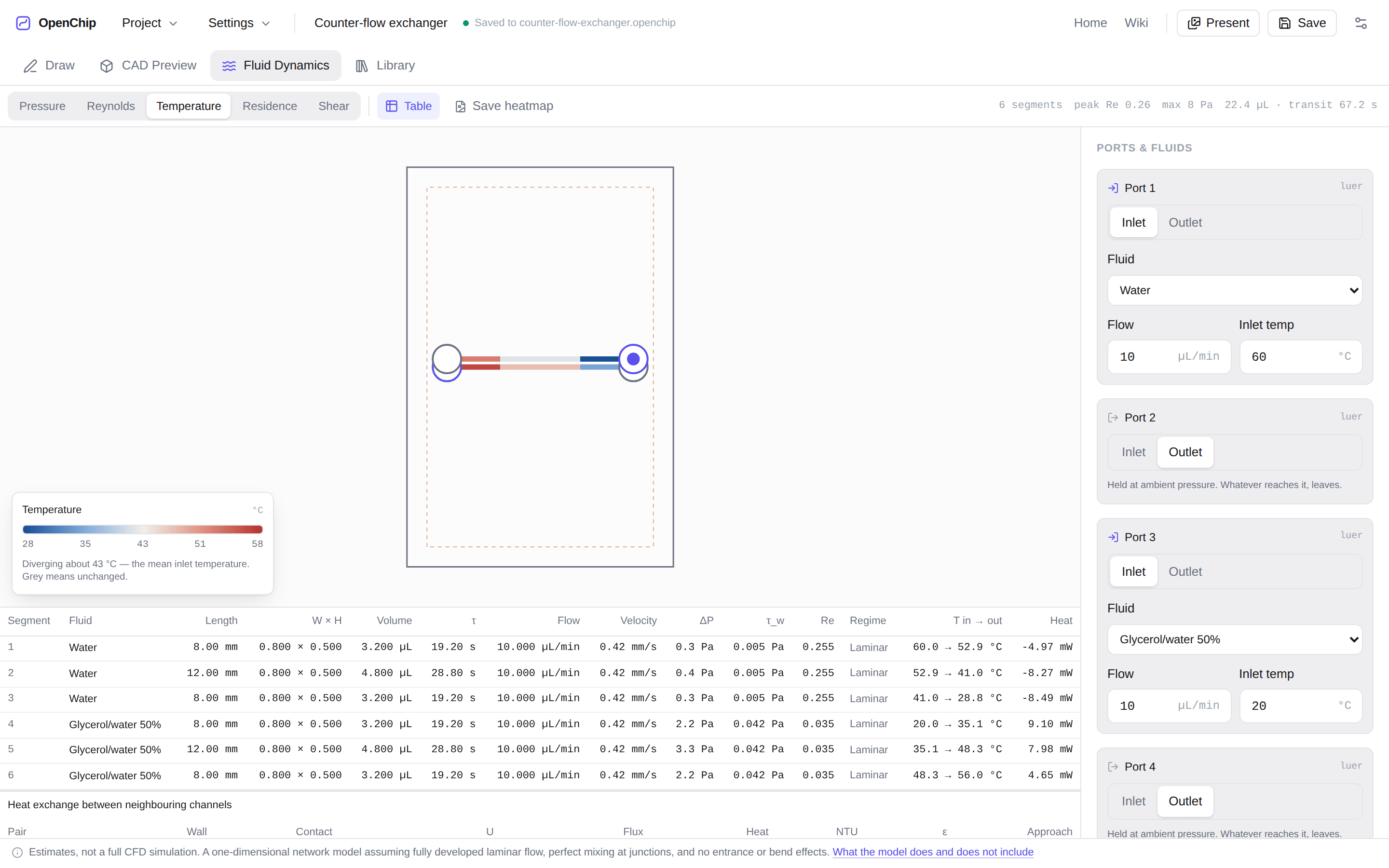Set Port 4 to Inlet
Viewport: 1389px width, 868px height.
pos(1133,801)
